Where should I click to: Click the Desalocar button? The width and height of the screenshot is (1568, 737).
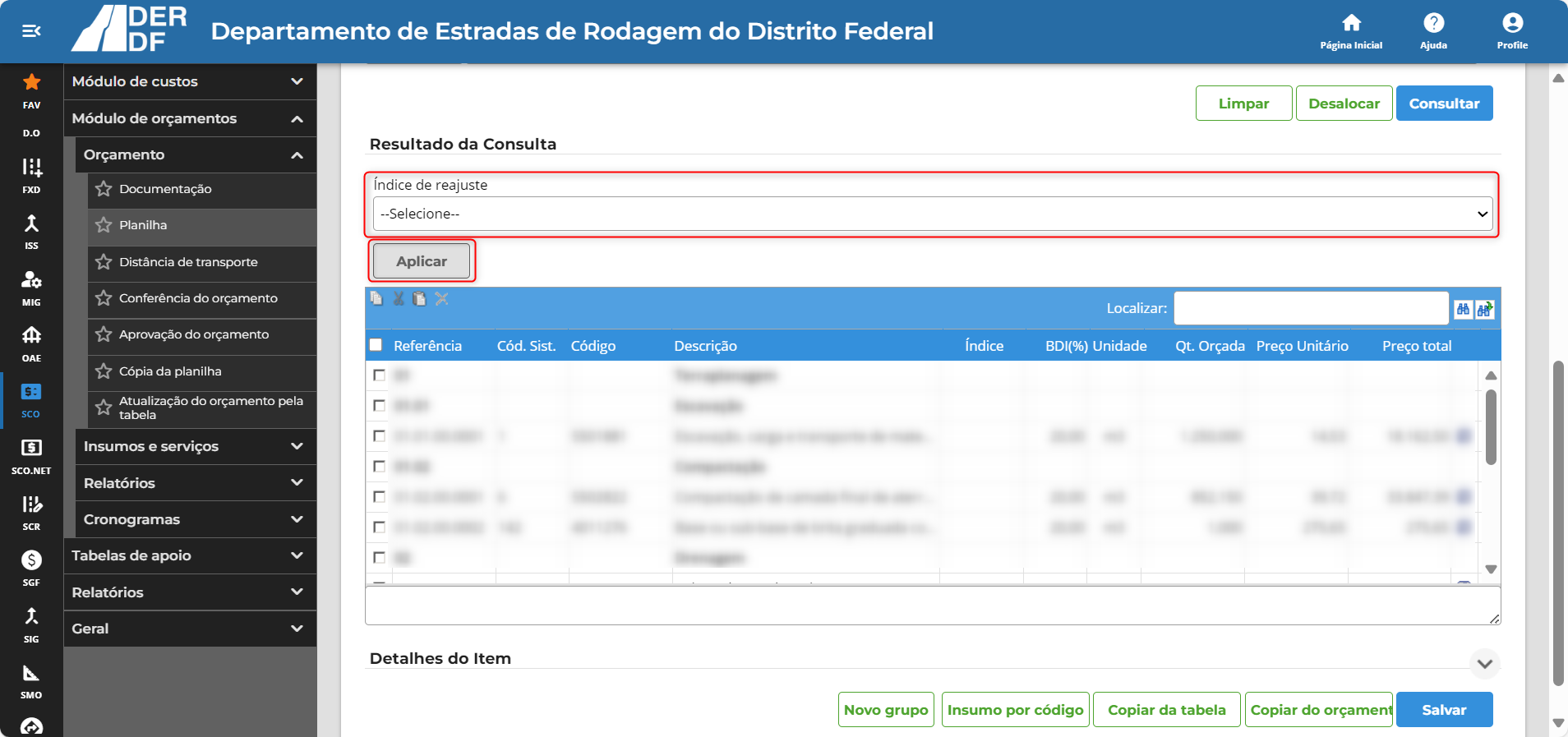tap(1344, 104)
